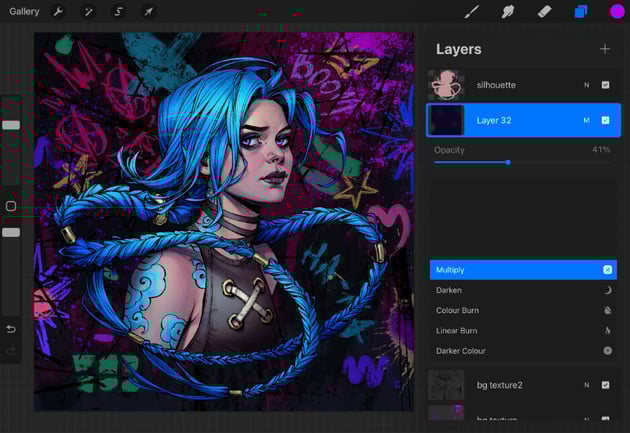Hide the silhouette layer checkbox
Viewport: 630px width, 433px height.
(605, 85)
